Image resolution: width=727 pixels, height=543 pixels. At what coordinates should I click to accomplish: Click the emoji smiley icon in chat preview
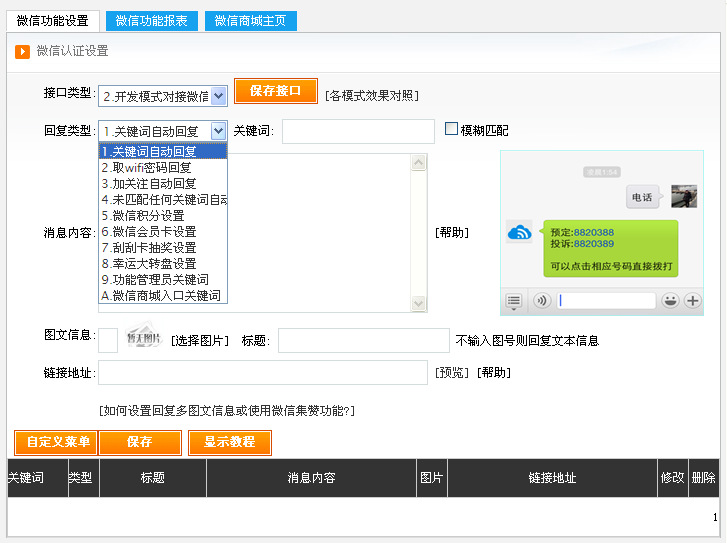click(670, 301)
